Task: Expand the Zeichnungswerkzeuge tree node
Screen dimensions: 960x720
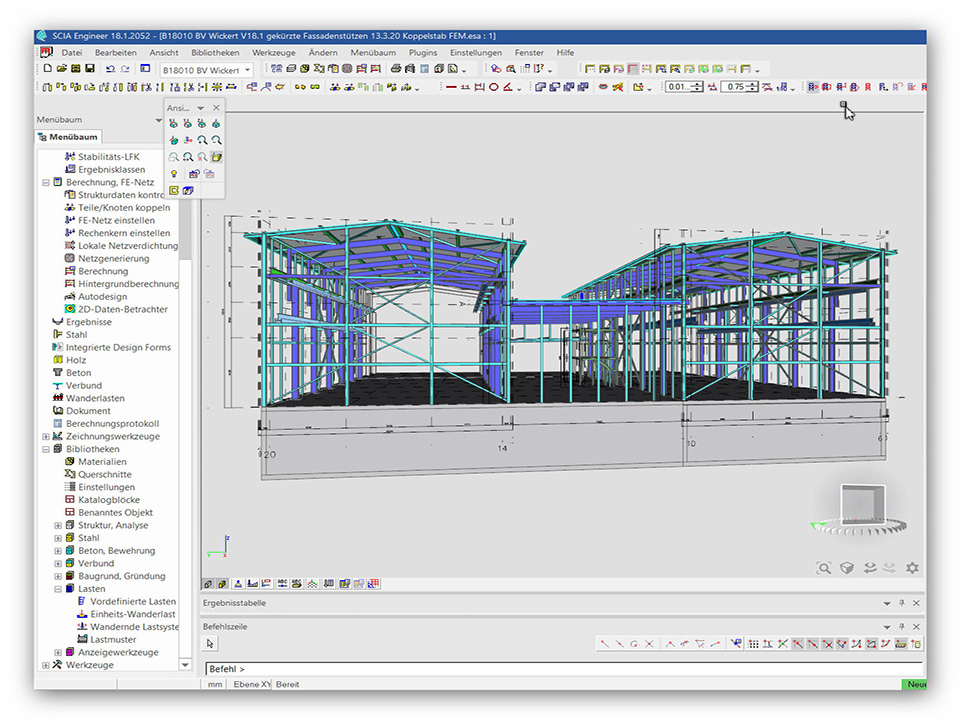Action: coord(46,436)
